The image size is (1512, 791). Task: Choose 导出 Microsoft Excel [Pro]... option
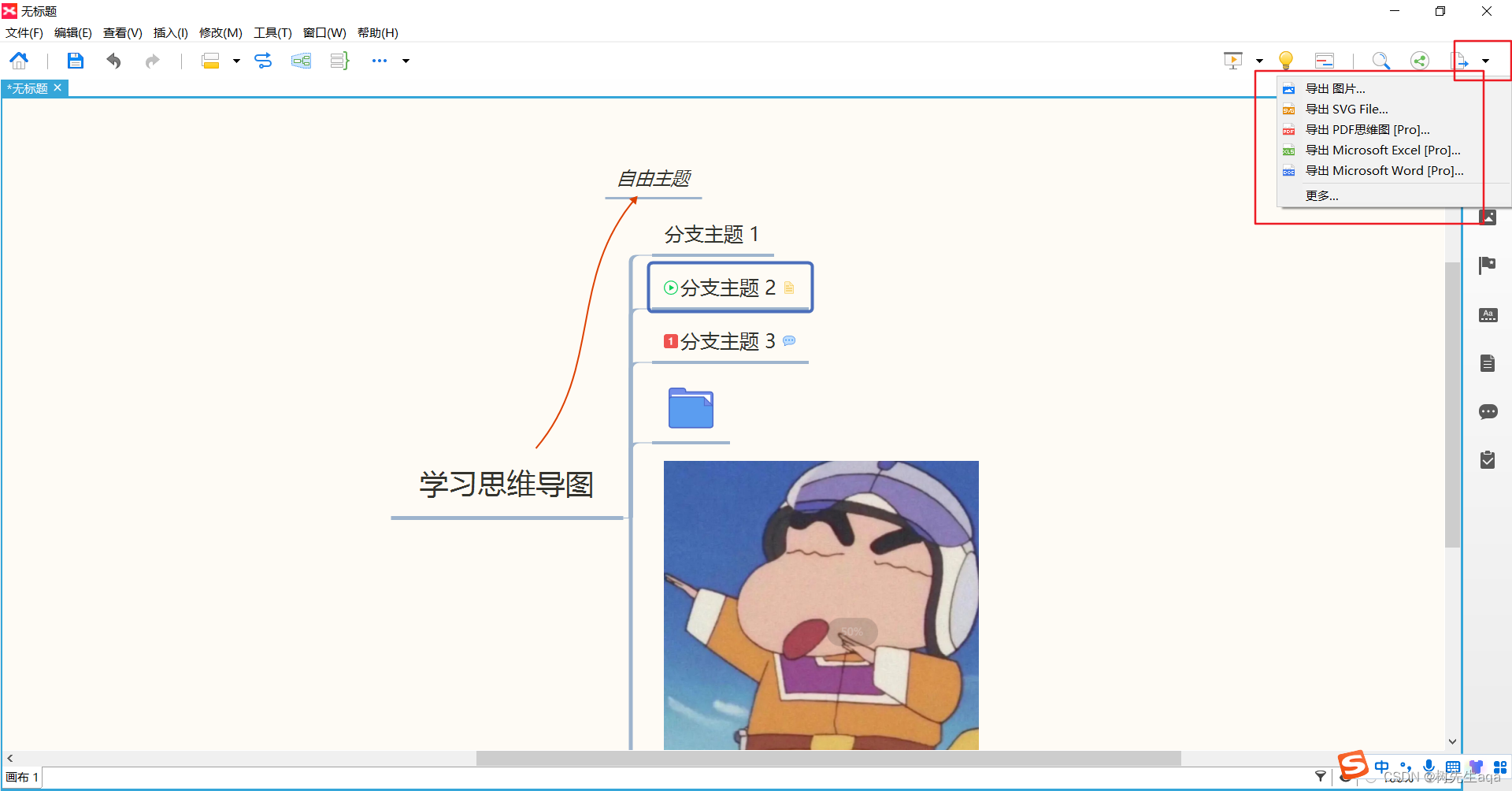click(x=1394, y=150)
